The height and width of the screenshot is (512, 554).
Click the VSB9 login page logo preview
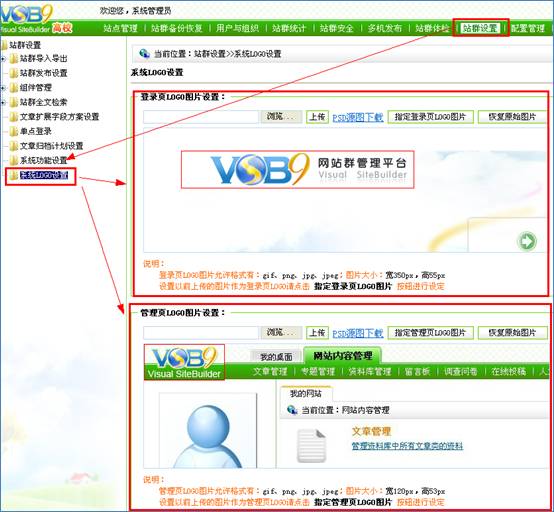297,170
